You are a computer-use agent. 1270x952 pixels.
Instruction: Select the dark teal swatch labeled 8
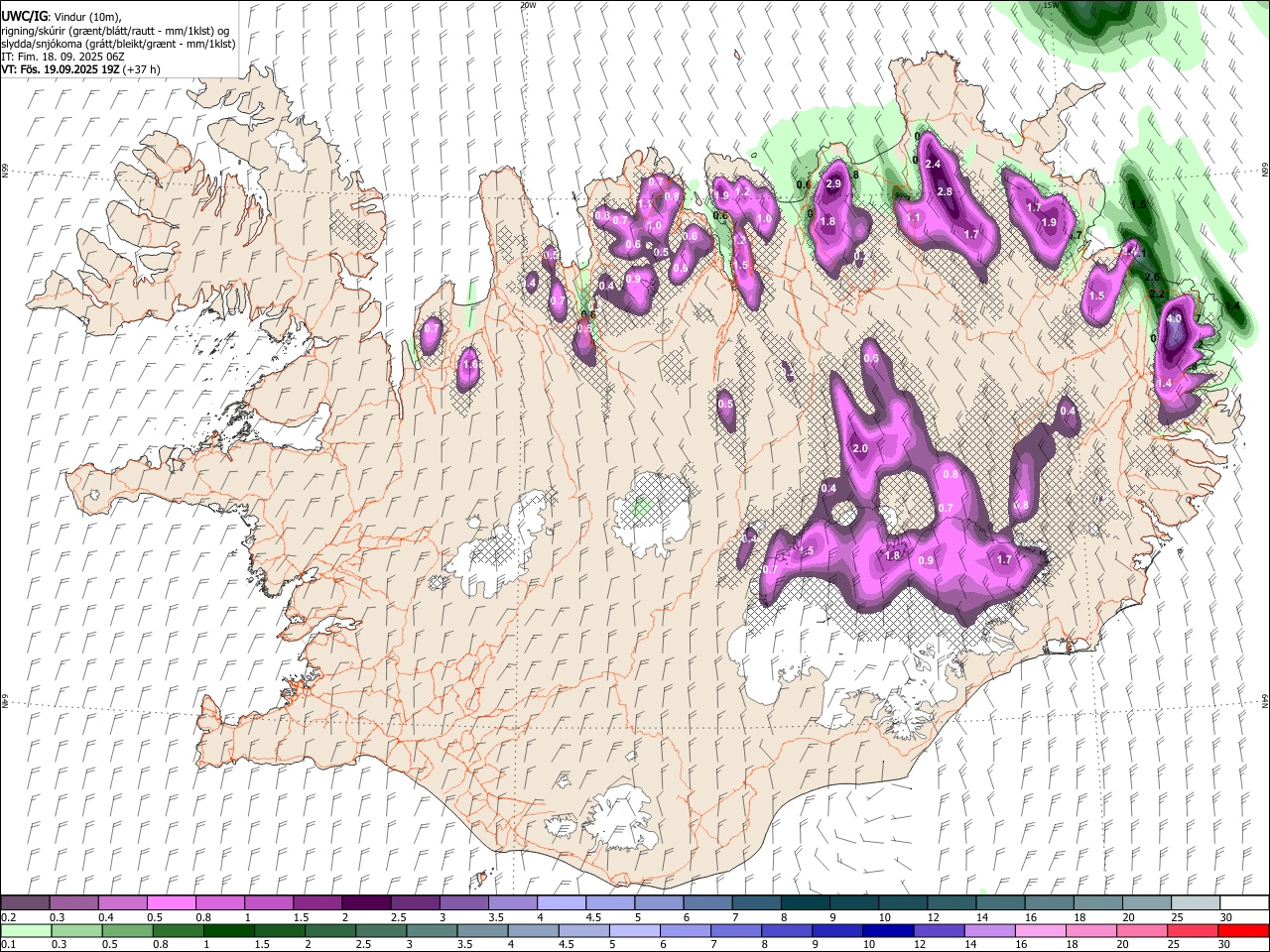pyautogui.click(x=805, y=902)
